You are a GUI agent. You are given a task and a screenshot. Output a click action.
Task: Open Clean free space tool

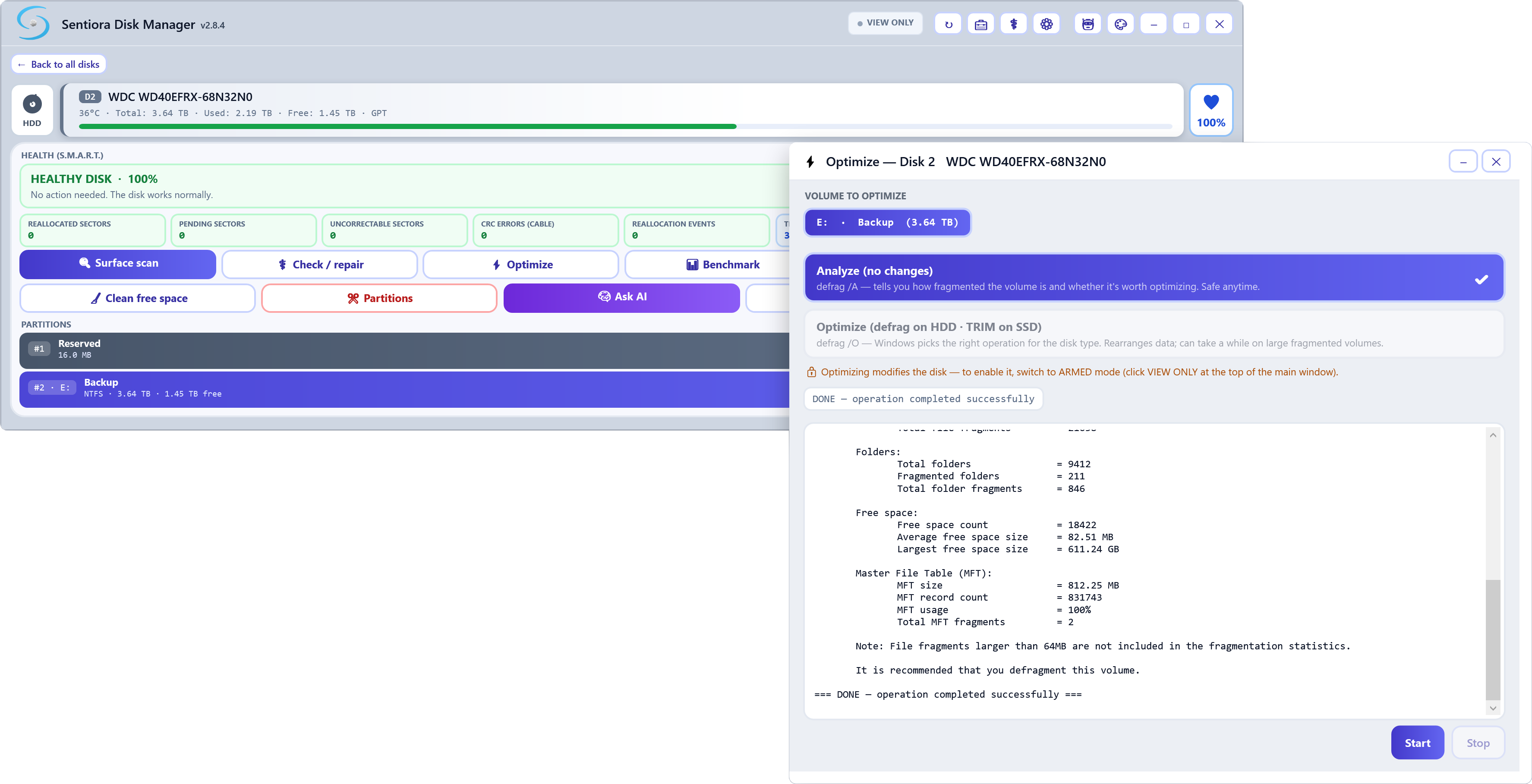[137, 298]
